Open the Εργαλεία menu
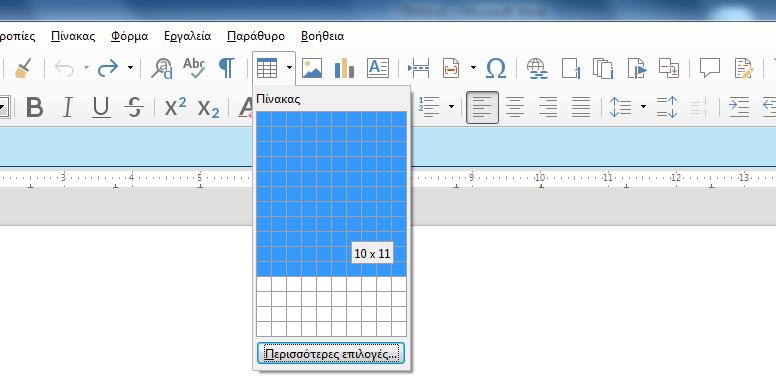Image resolution: width=776 pixels, height=387 pixels. (187, 36)
